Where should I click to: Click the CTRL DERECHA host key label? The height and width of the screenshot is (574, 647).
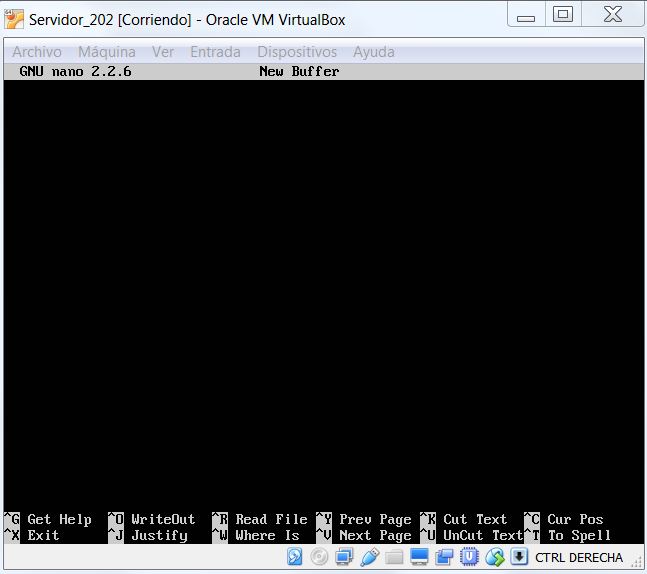click(579, 557)
